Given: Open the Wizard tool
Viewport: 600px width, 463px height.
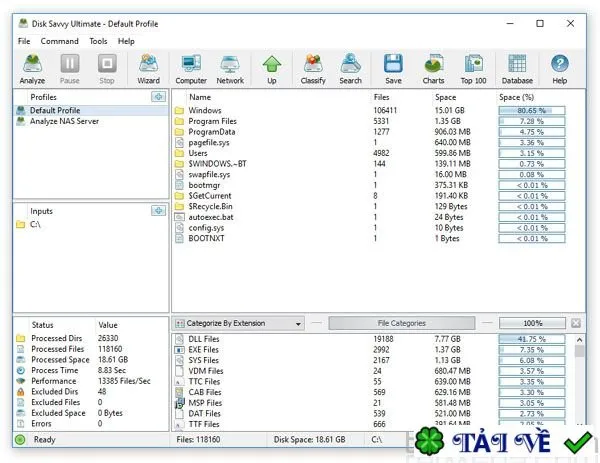Looking at the screenshot, I should pyautogui.click(x=148, y=69).
